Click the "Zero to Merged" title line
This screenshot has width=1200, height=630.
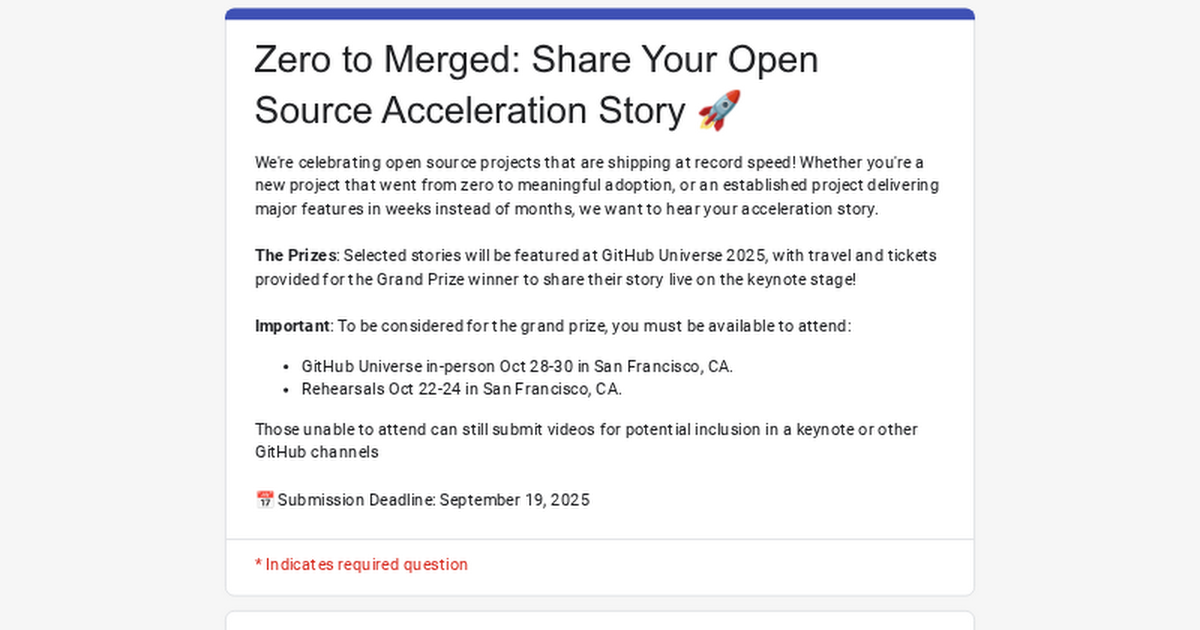click(536, 60)
